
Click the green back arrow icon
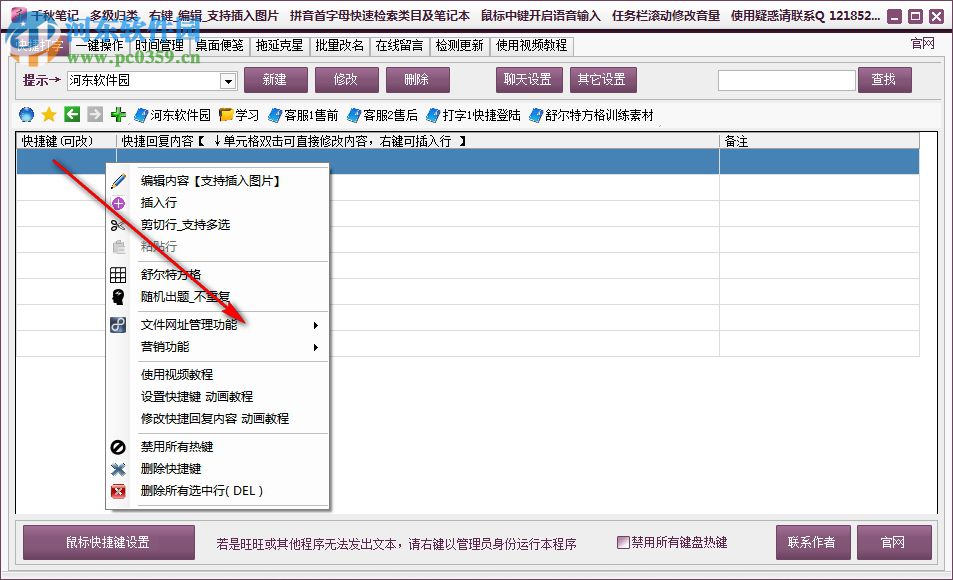click(x=71, y=114)
